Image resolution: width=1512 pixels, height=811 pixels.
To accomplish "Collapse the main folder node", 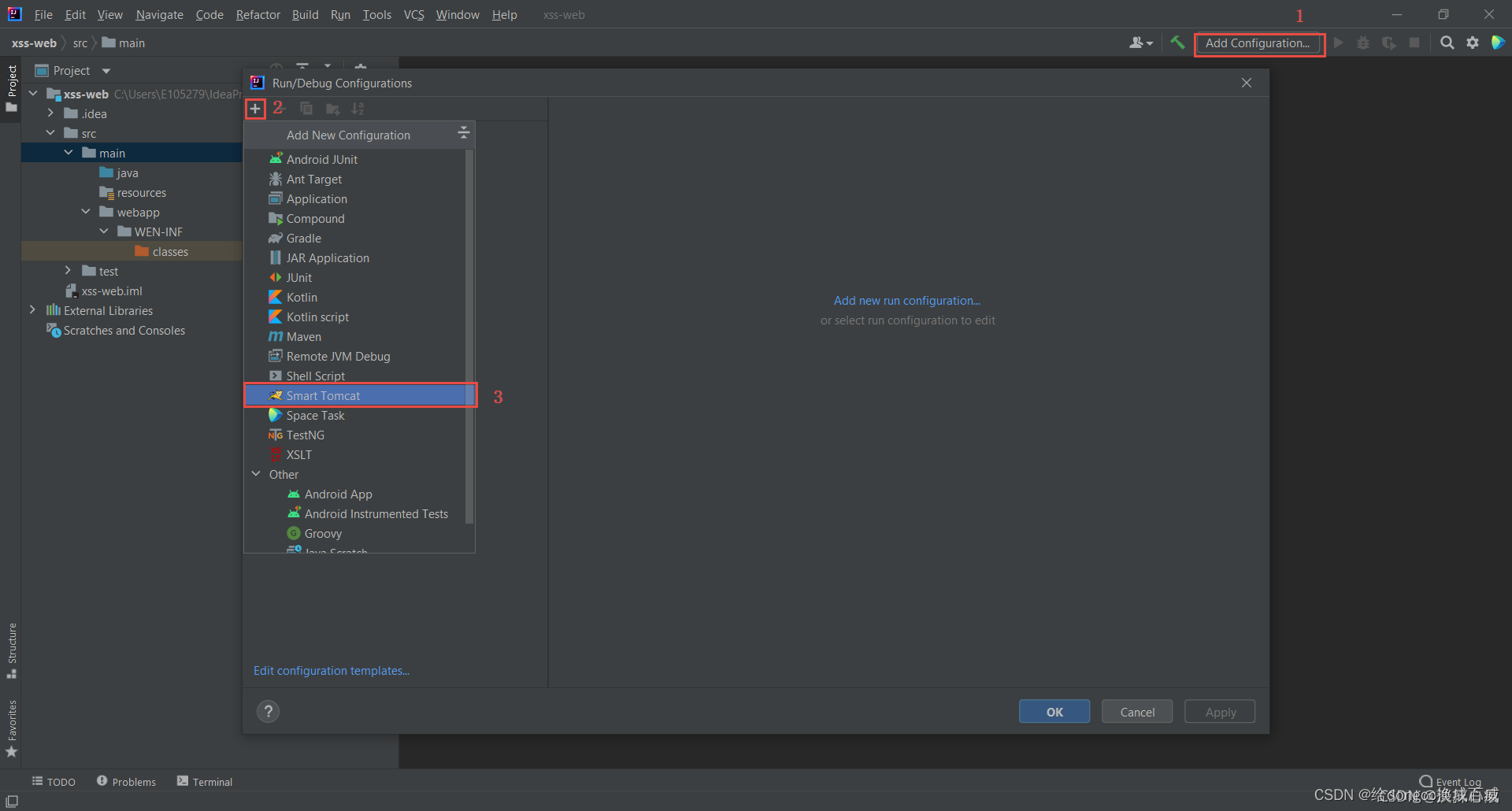I will [x=69, y=153].
